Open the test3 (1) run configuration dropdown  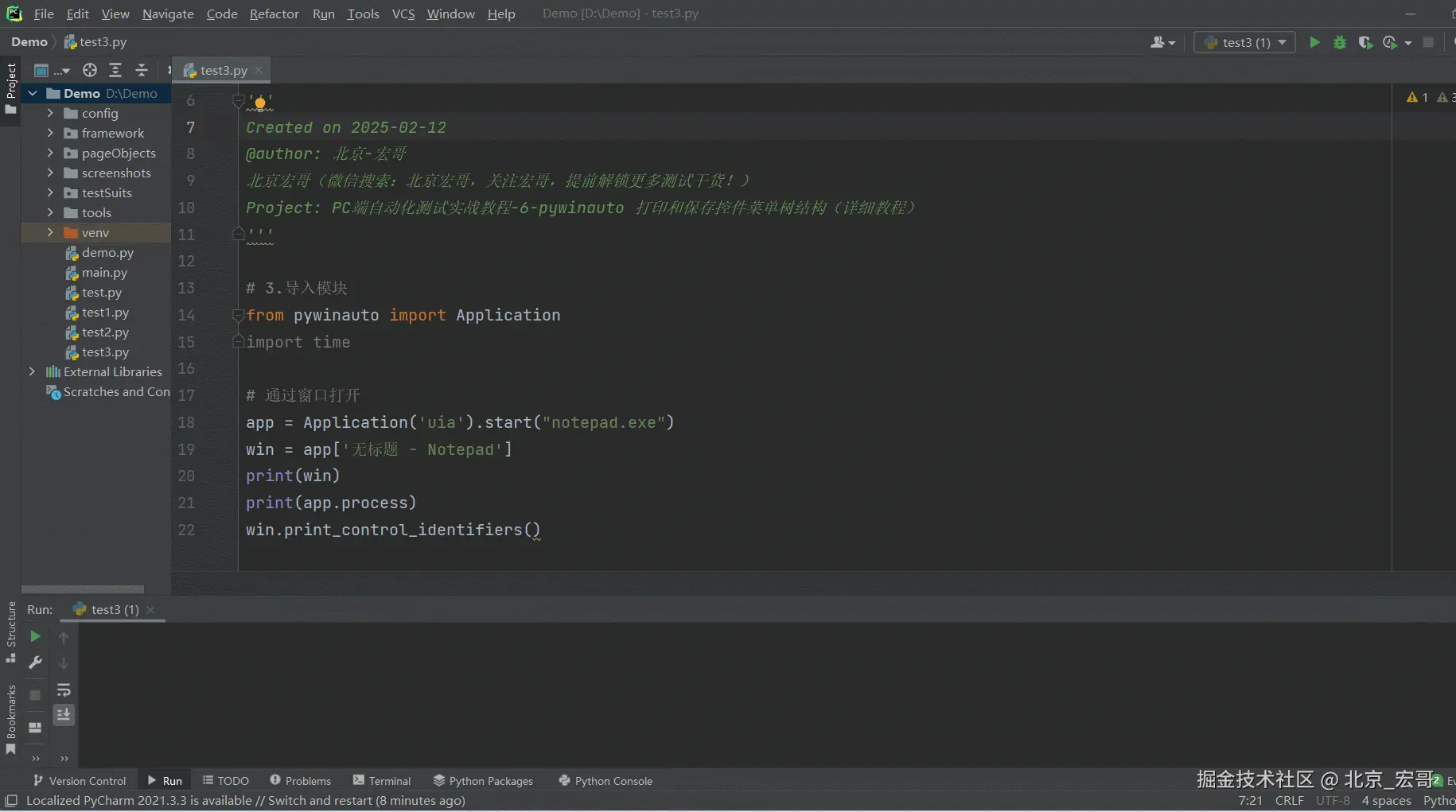pos(1245,42)
